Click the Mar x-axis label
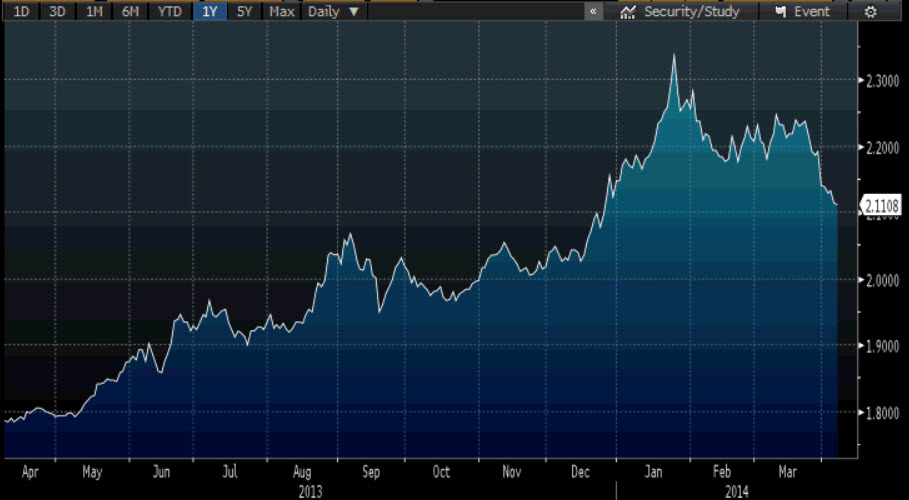The height and width of the screenshot is (500, 909). point(787,472)
